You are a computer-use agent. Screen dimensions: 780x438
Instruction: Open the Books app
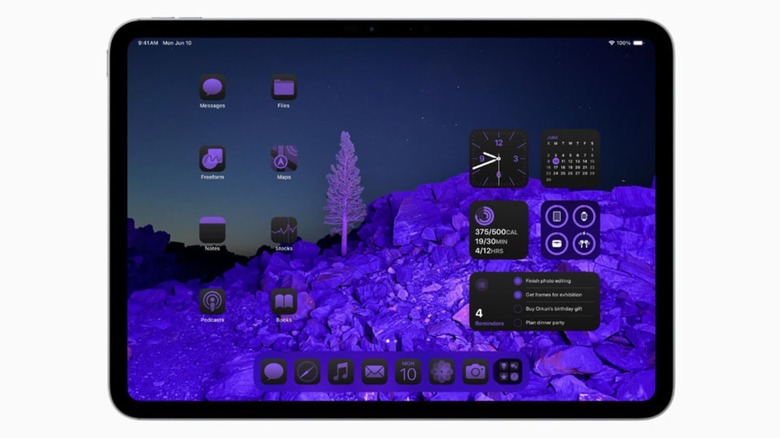point(284,302)
